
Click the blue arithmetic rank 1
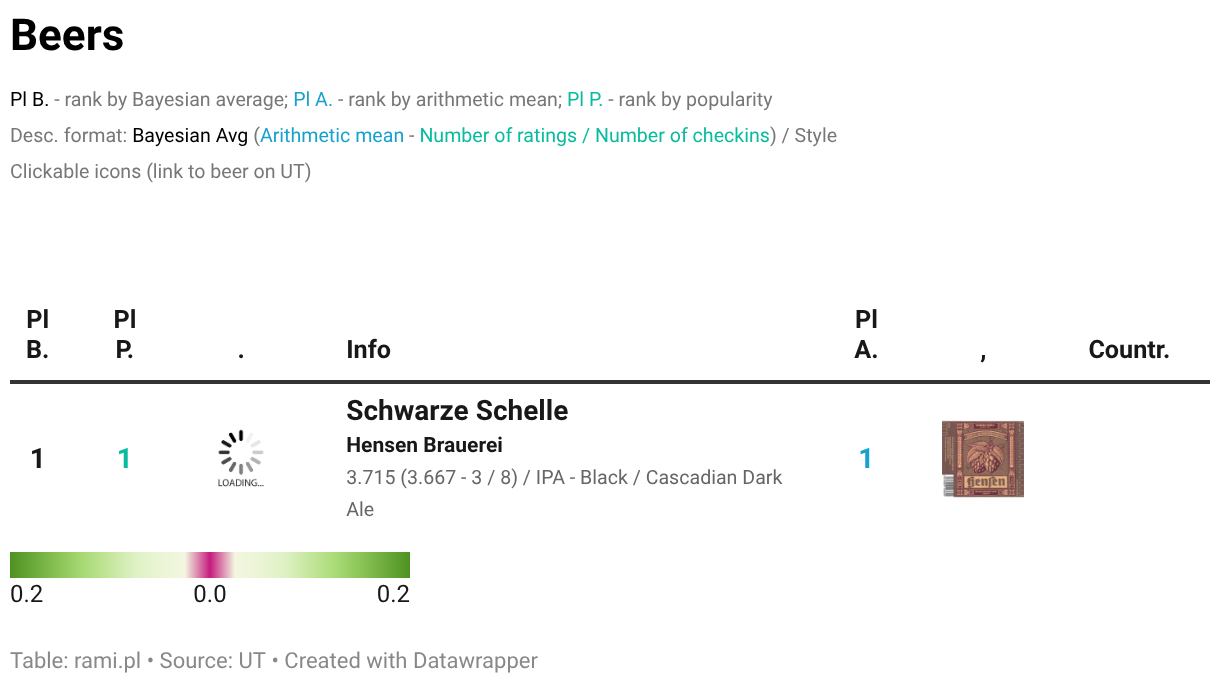point(866,459)
